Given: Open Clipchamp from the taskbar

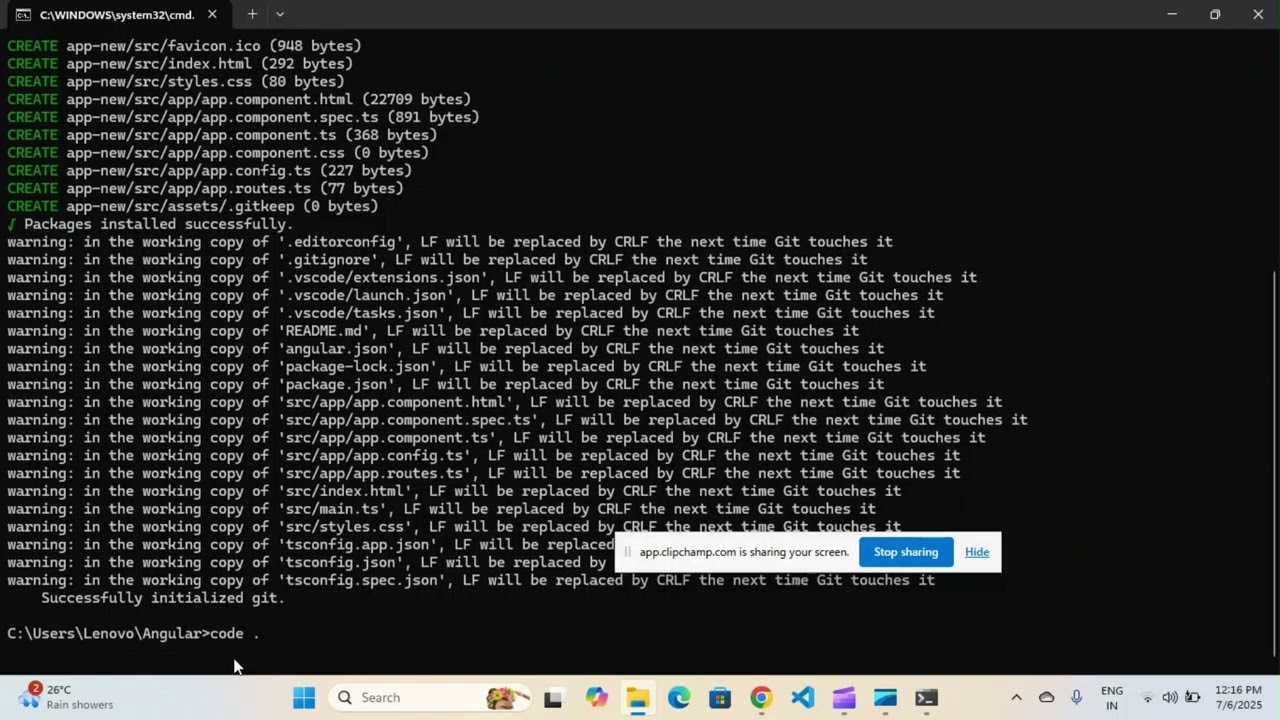Looking at the screenshot, I should (844, 698).
